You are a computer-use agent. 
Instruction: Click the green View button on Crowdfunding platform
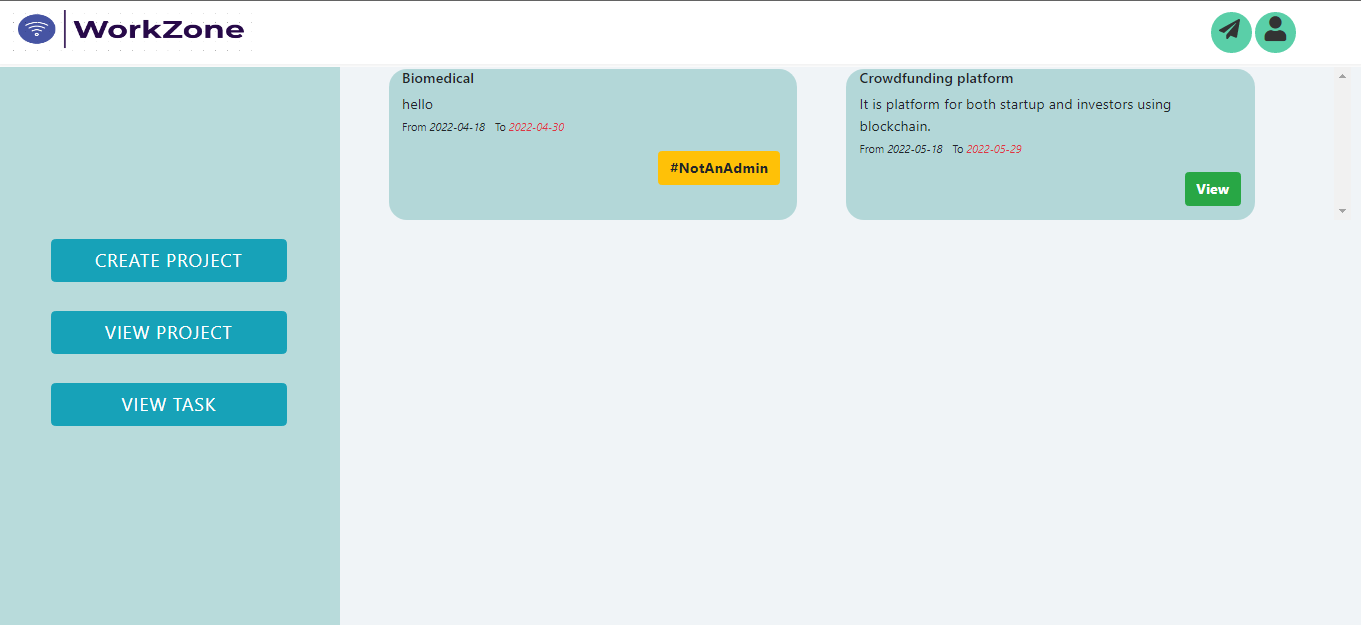pos(1212,188)
